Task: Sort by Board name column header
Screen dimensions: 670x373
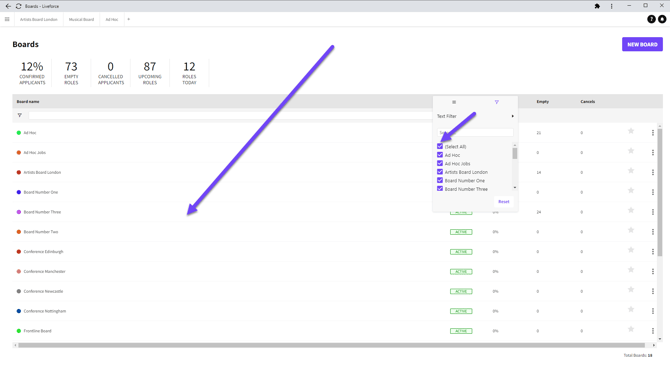Action: click(28, 102)
